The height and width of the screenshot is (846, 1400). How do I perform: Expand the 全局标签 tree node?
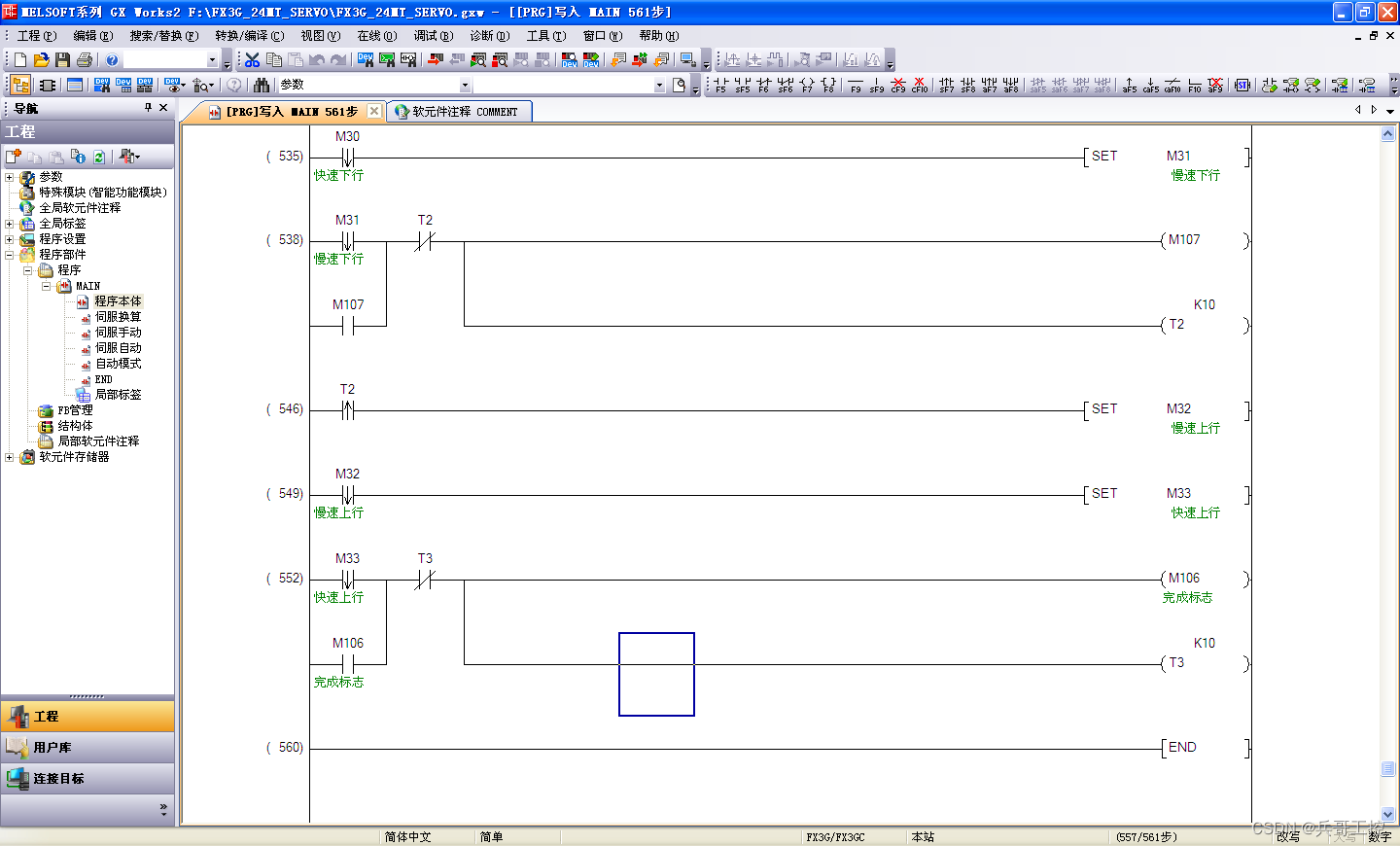pos(10,224)
